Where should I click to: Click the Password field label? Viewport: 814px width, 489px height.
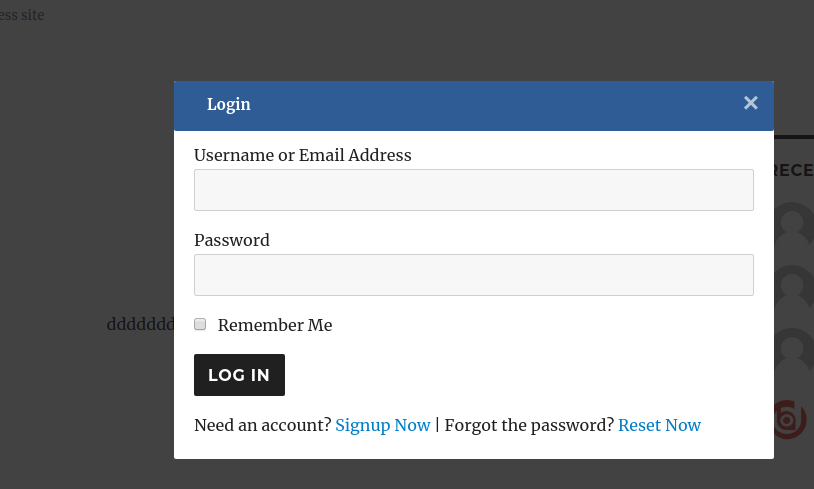click(x=232, y=240)
